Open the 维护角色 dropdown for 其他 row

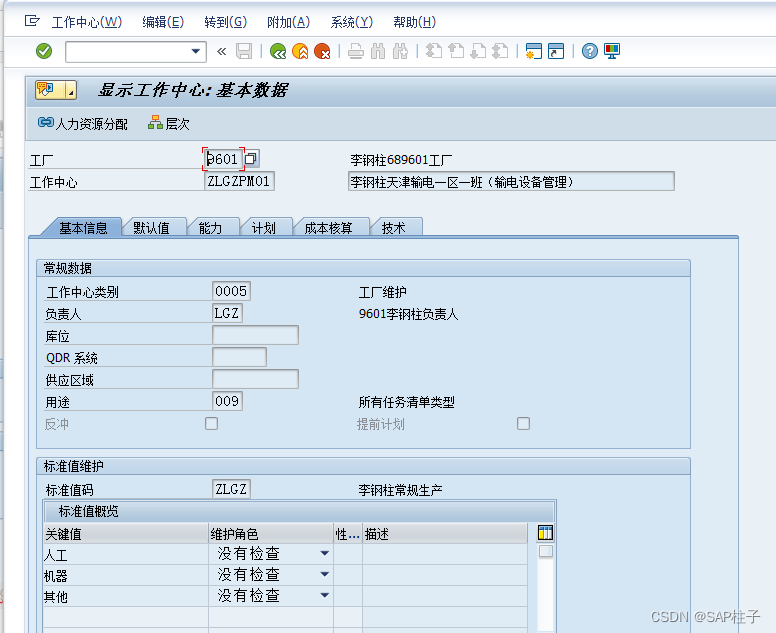point(324,595)
